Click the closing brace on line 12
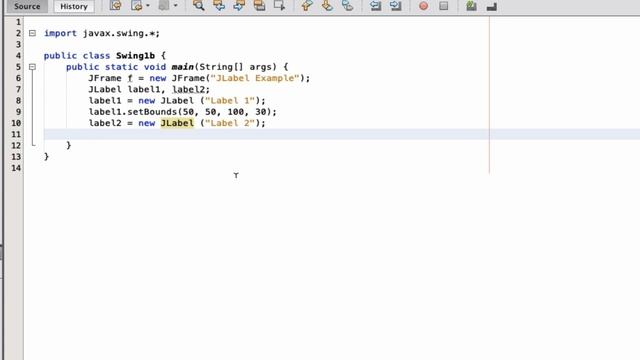Viewport: 640px width, 360px height. click(68, 145)
